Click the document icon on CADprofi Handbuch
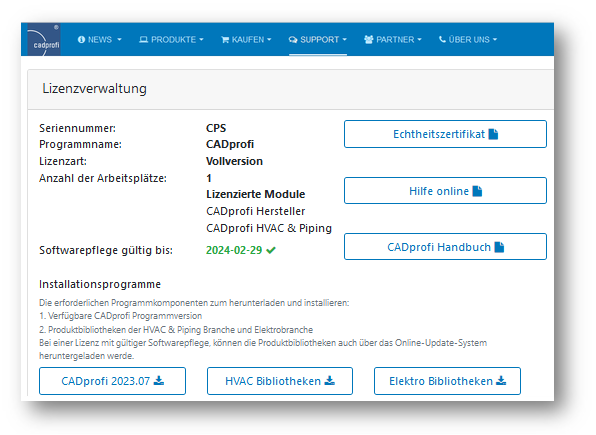 pyautogui.click(x=499, y=247)
